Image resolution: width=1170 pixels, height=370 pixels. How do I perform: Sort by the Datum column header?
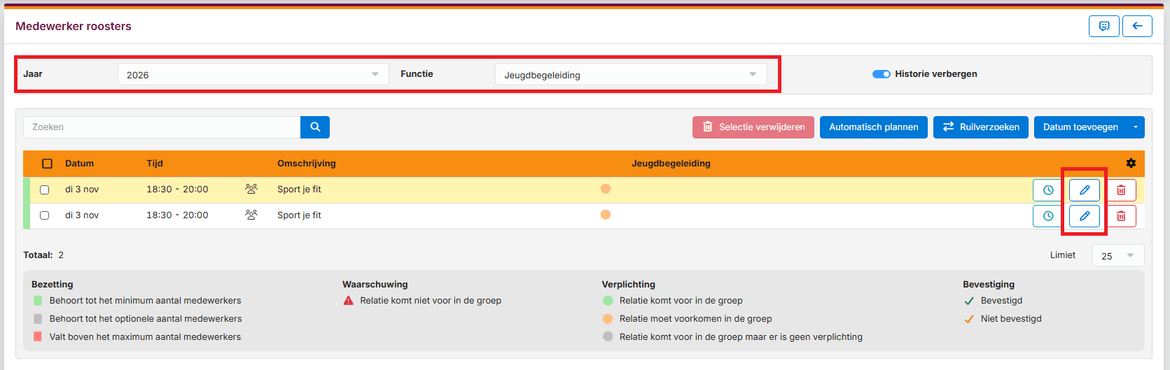pyautogui.click(x=80, y=163)
